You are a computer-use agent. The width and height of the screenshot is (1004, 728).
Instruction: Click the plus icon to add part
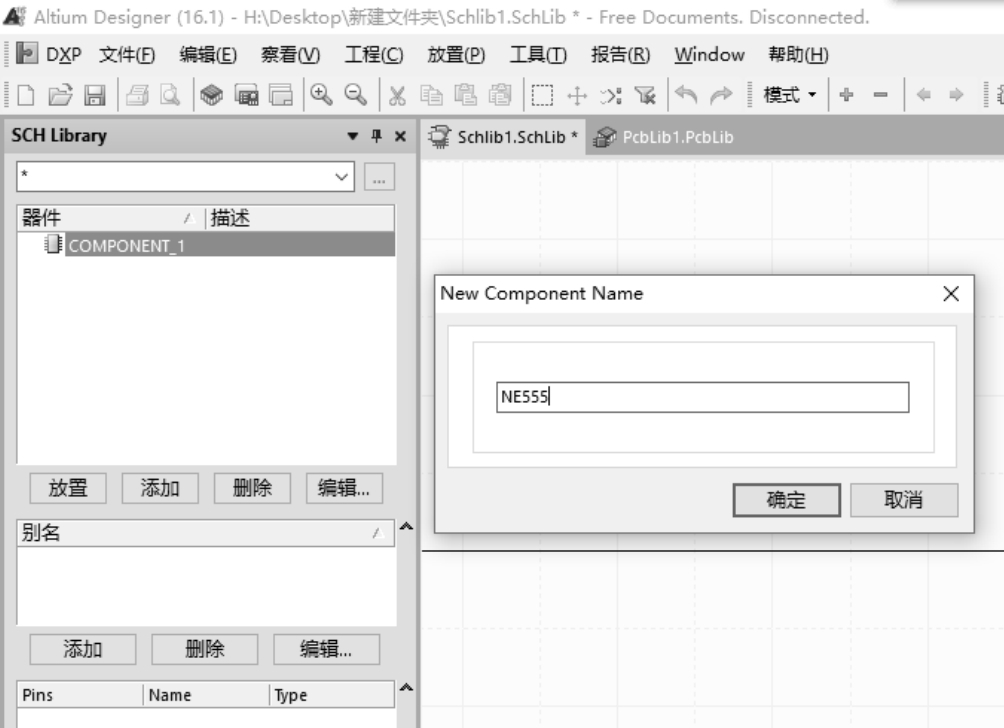coord(846,95)
